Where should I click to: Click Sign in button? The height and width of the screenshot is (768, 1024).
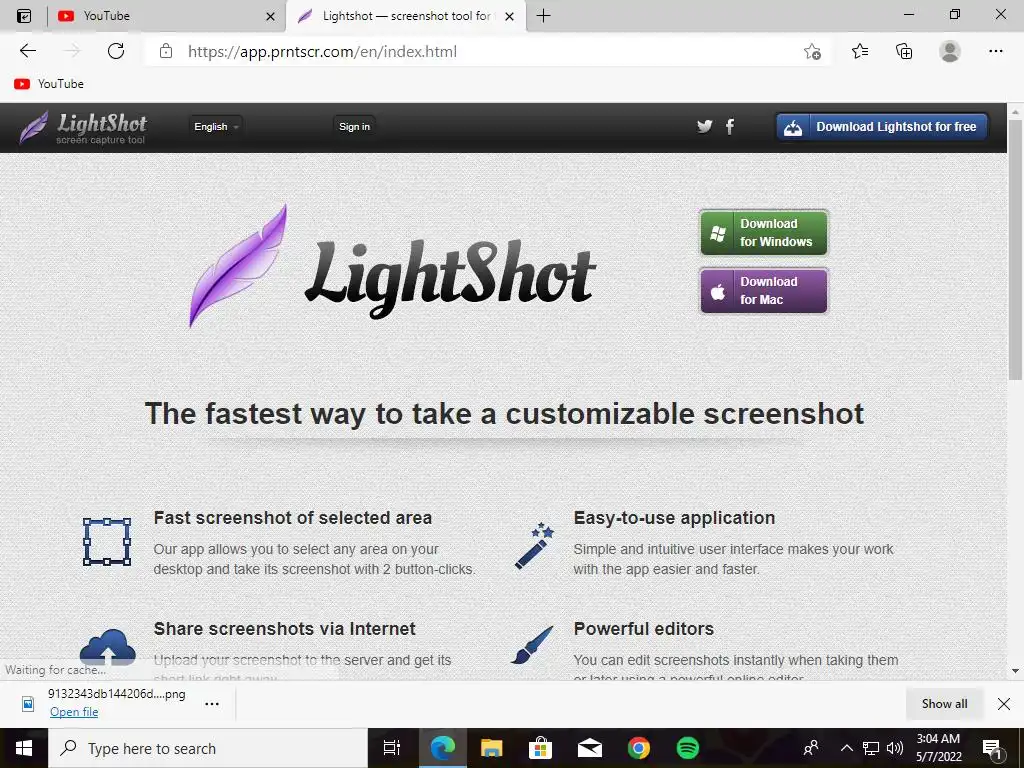coord(355,127)
